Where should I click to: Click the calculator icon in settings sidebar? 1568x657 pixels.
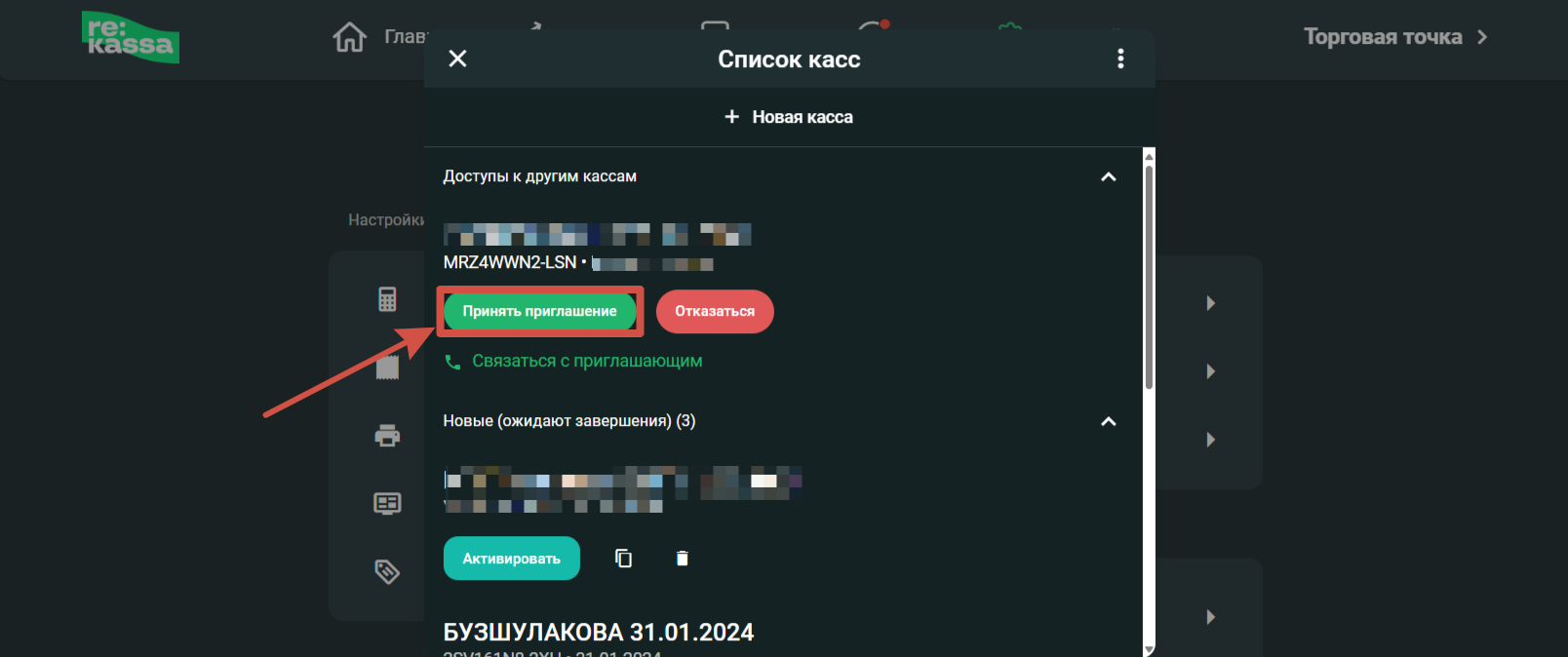[387, 299]
